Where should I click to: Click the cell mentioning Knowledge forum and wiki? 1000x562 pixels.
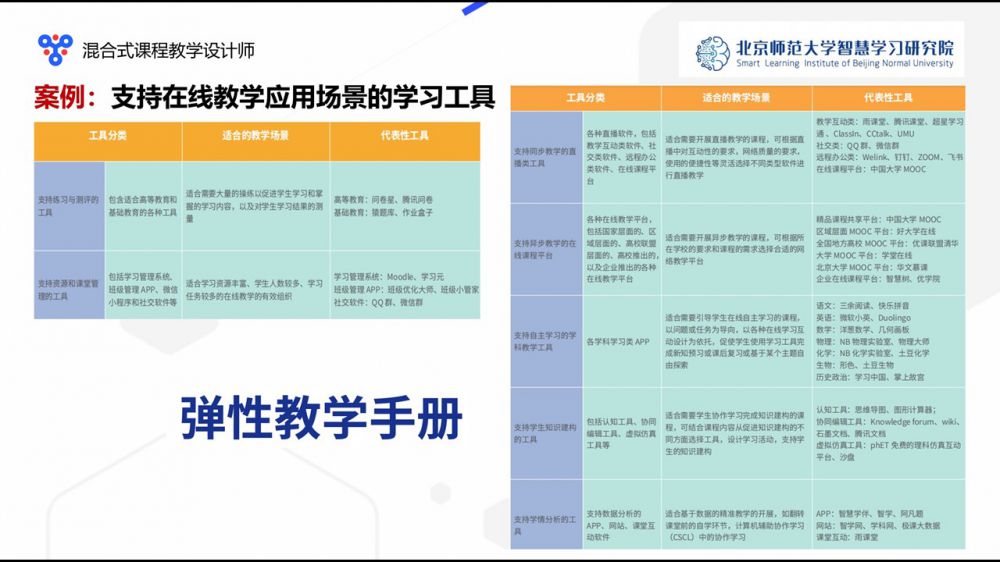point(888,433)
